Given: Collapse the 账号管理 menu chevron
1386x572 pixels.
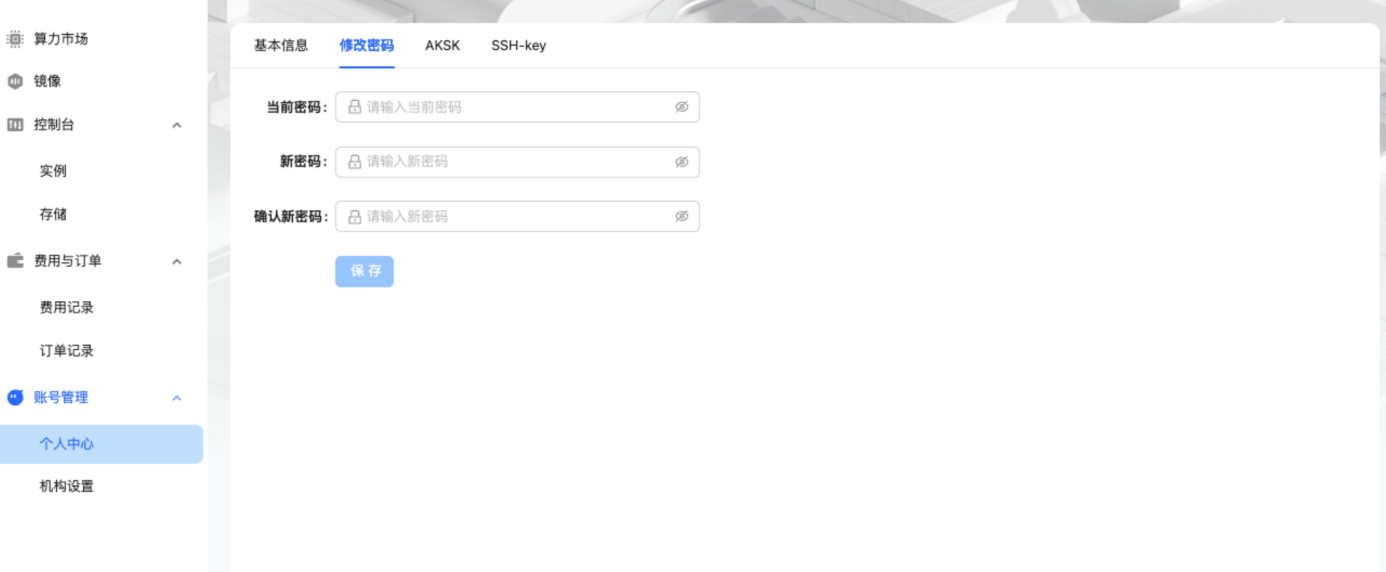Looking at the screenshot, I should (x=177, y=398).
